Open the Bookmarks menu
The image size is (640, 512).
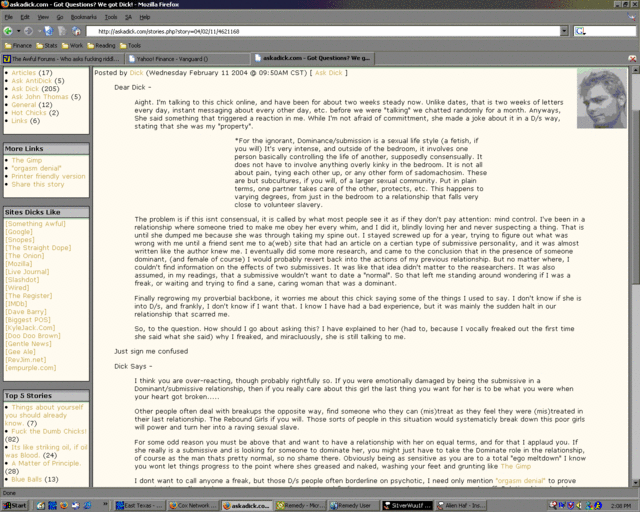(84, 17)
